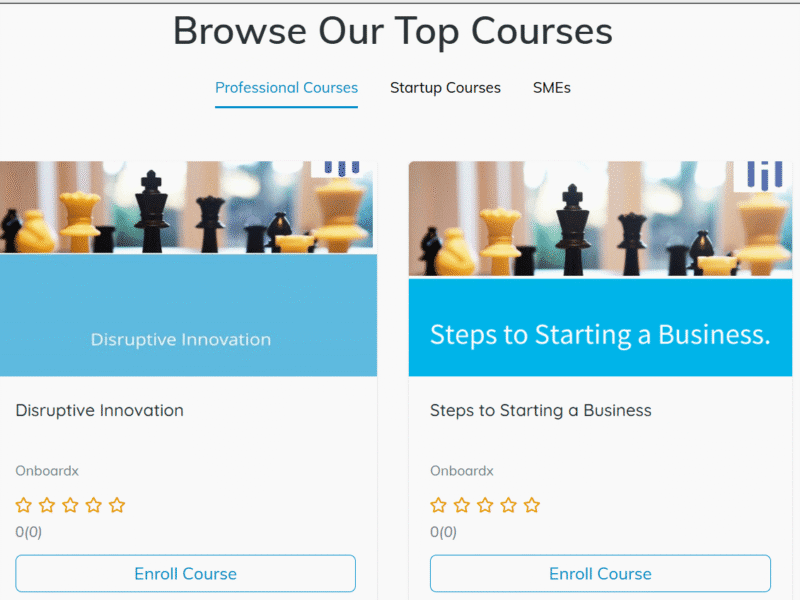Enroll in Steps to Starting a Business course

(601, 573)
